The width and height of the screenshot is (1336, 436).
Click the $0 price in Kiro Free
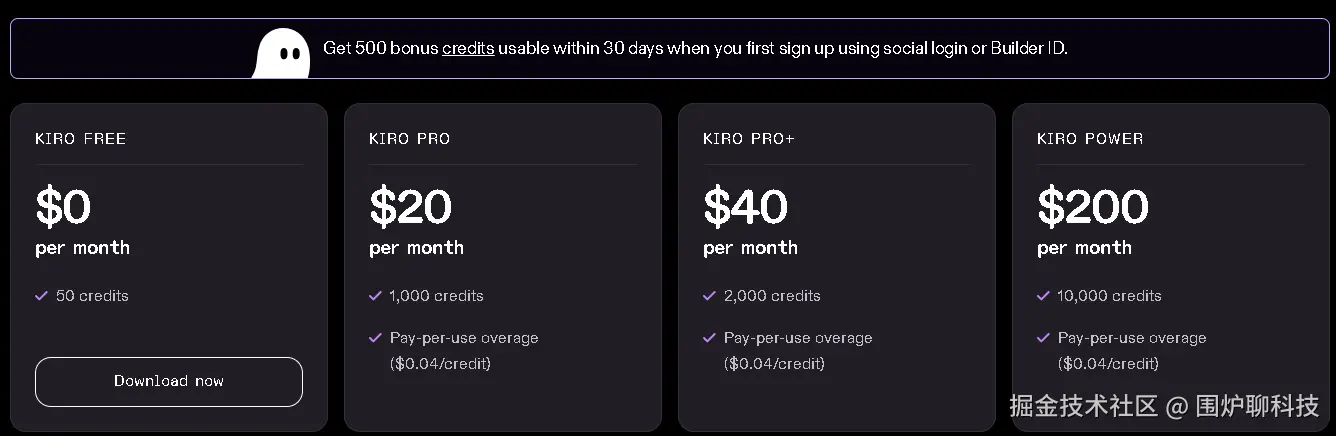pyautogui.click(x=63, y=206)
